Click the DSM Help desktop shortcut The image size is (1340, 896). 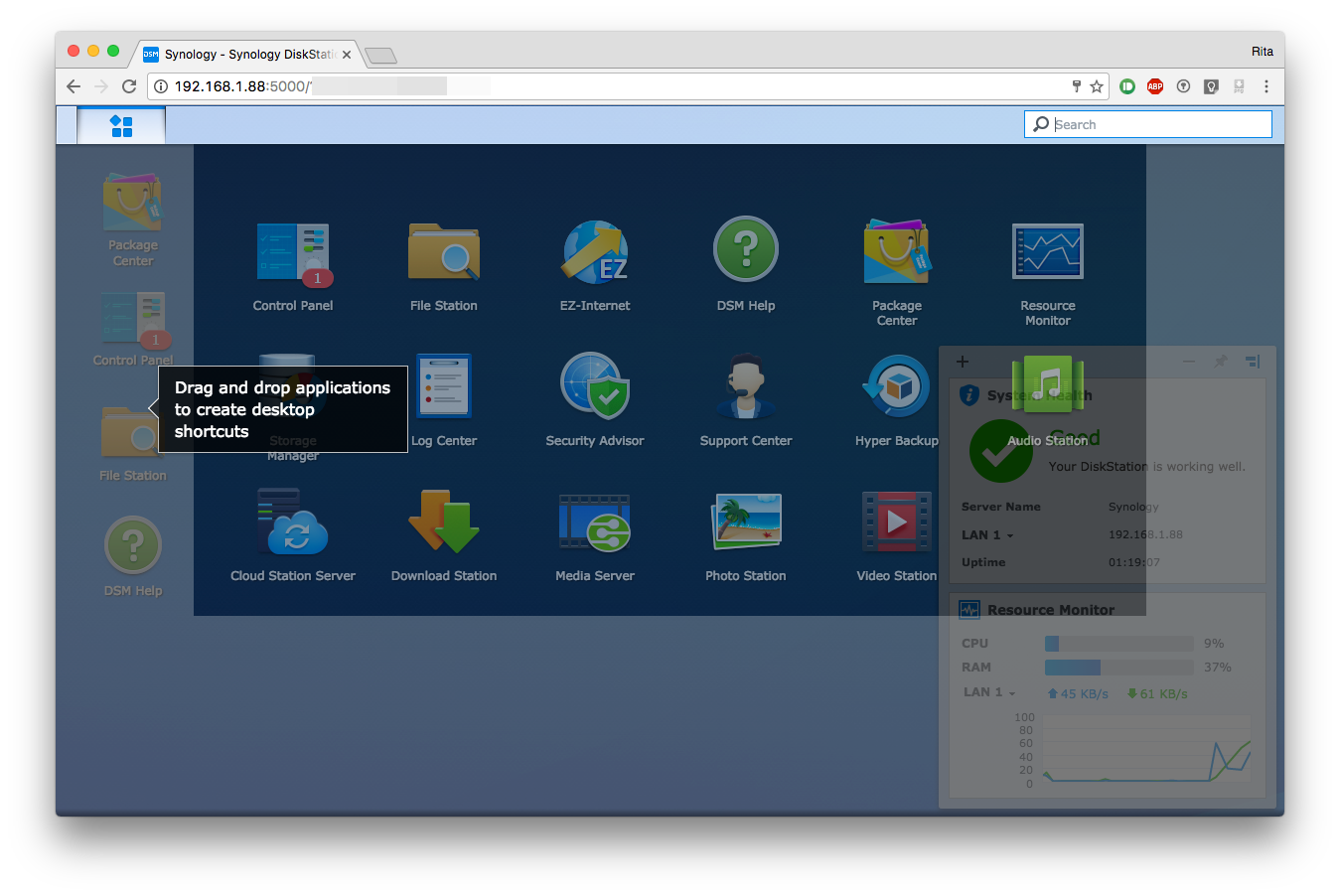[133, 545]
